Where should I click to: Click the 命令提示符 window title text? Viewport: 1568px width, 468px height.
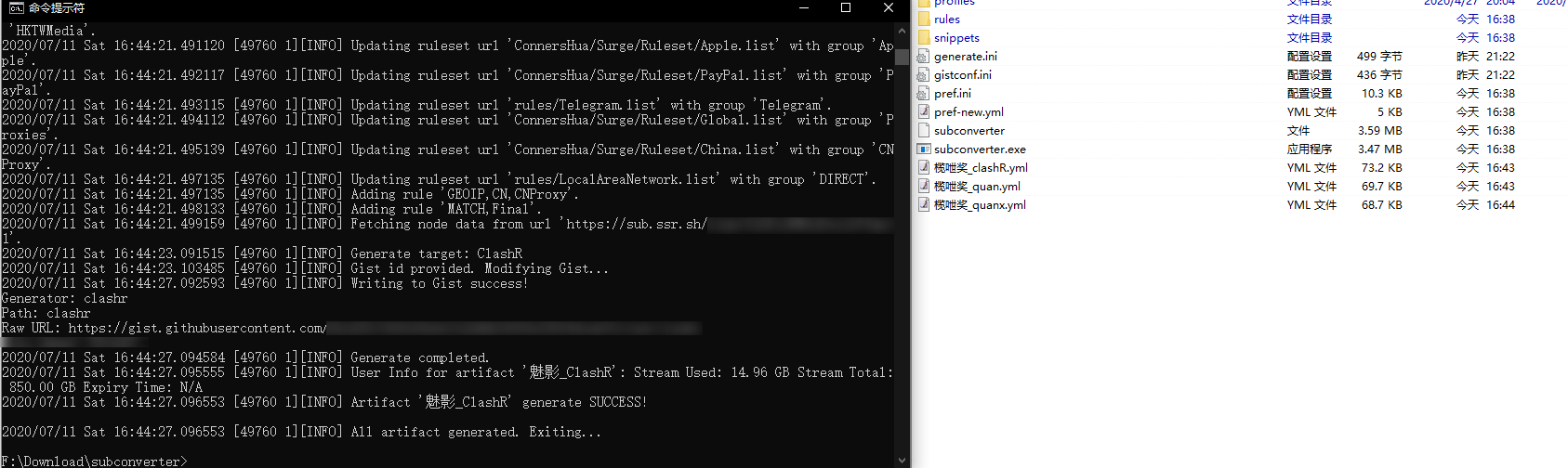[x=57, y=7]
